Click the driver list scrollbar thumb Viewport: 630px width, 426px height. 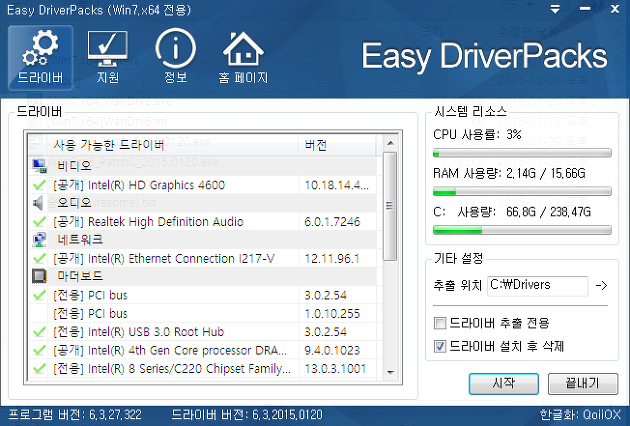click(x=390, y=206)
